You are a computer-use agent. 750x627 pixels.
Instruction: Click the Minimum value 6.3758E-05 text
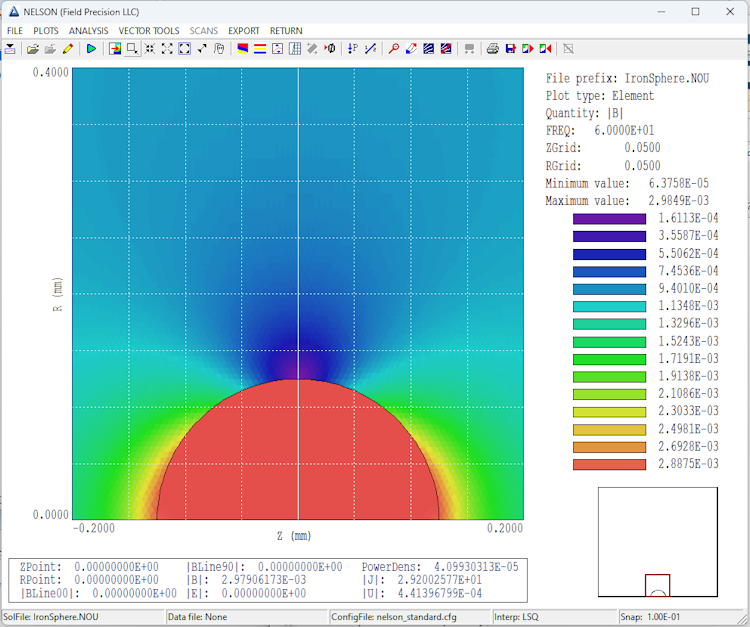(x=627, y=183)
